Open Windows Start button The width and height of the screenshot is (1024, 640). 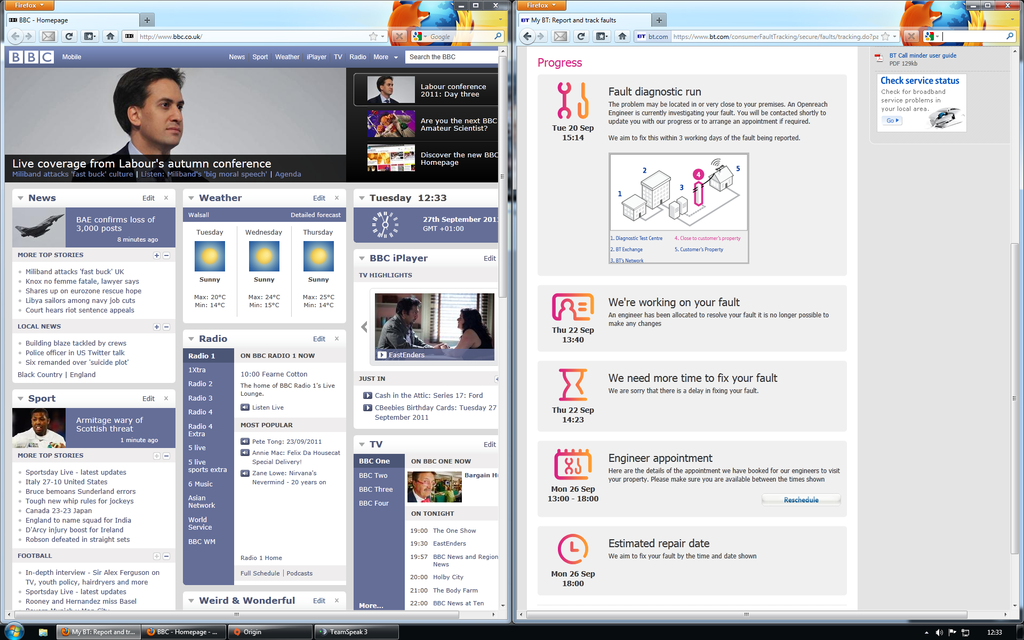tap(14, 631)
